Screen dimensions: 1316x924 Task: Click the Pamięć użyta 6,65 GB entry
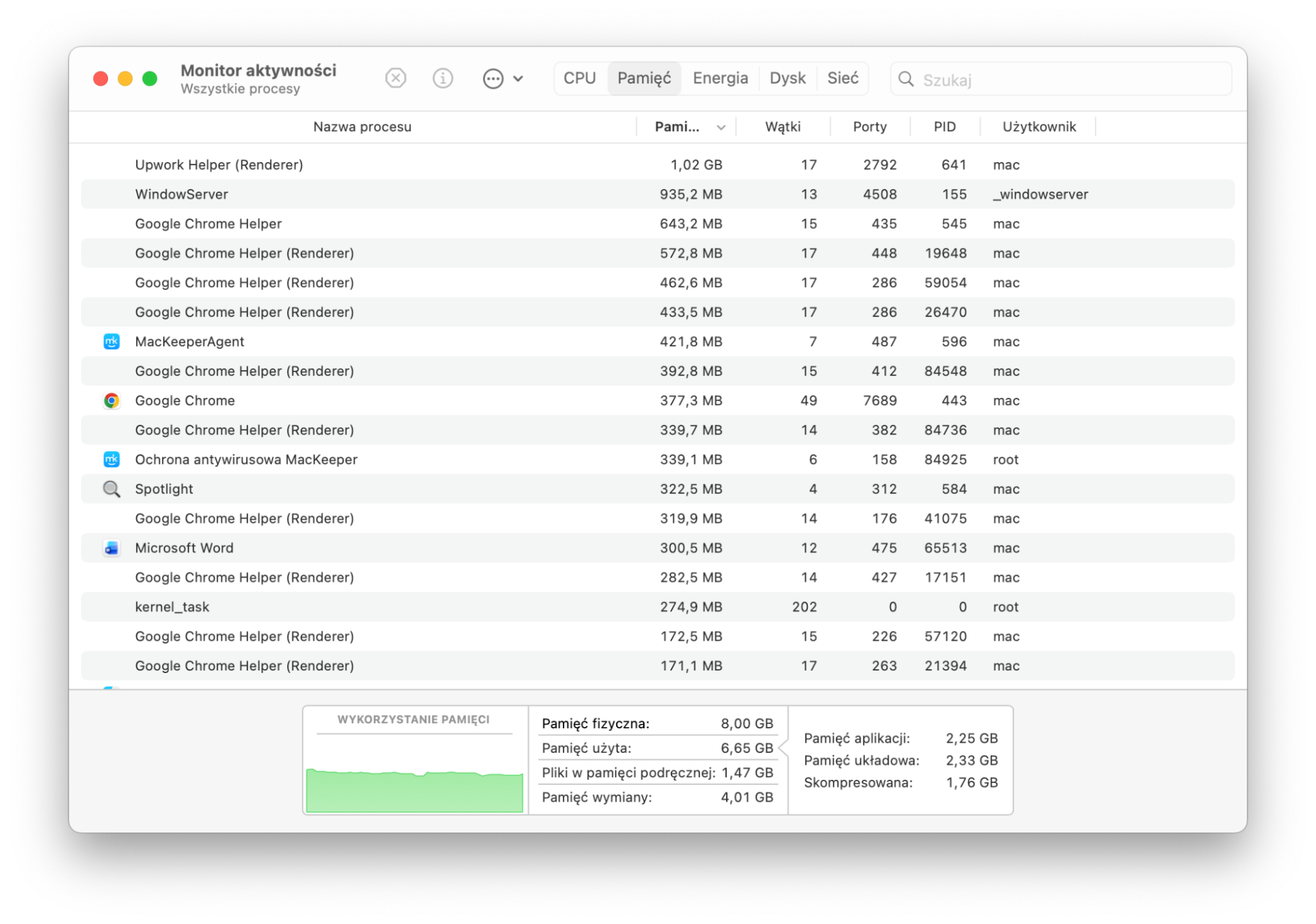point(657,748)
